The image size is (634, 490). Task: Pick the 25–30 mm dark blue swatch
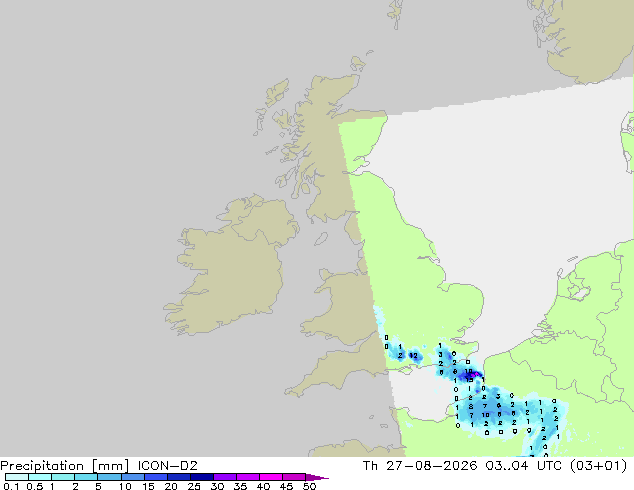click(x=202, y=477)
